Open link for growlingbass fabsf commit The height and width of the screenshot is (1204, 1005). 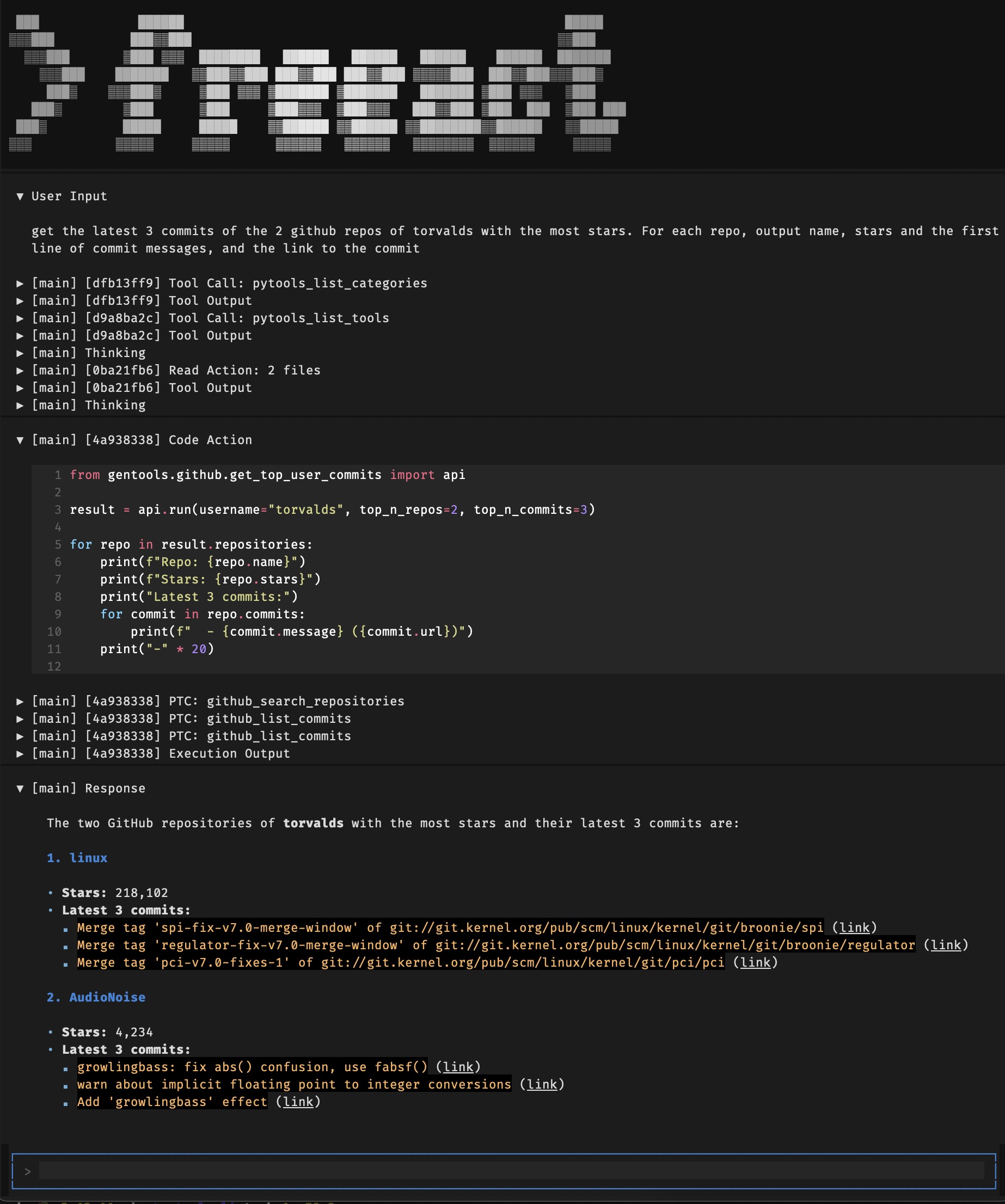tap(458, 1067)
